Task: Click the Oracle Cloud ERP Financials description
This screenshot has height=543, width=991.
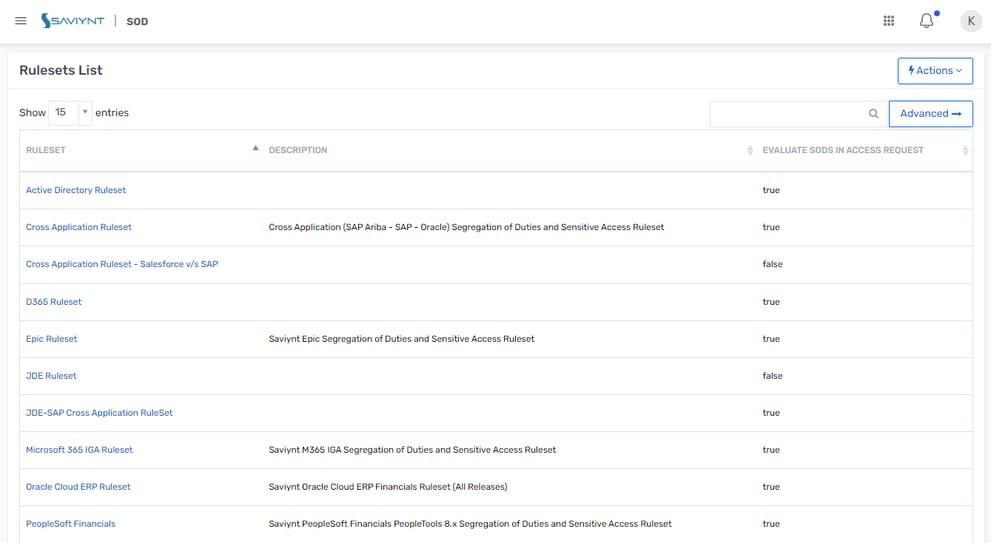Action: click(x=387, y=487)
